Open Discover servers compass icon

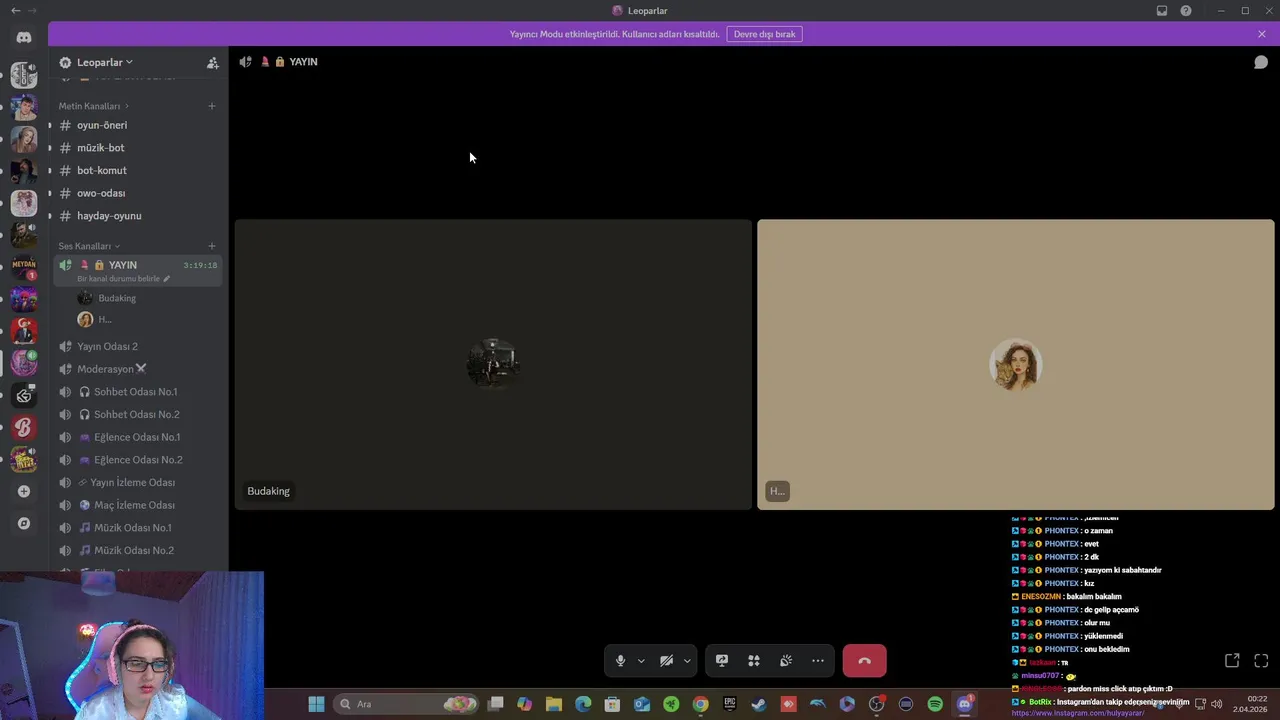click(24, 523)
